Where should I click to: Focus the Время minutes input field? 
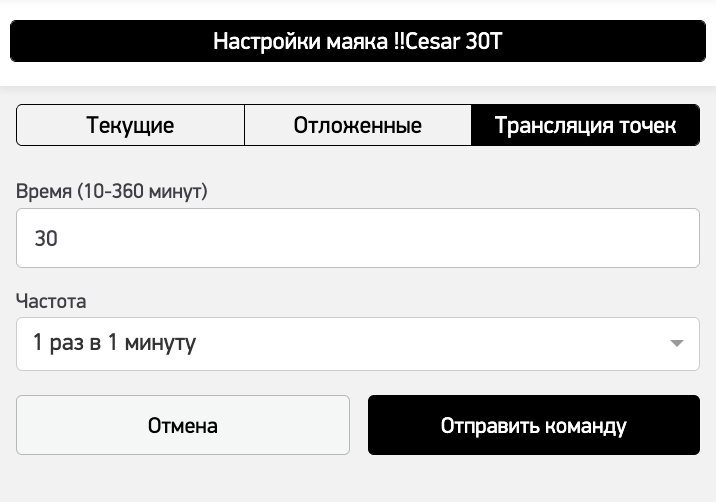pos(357,238)
